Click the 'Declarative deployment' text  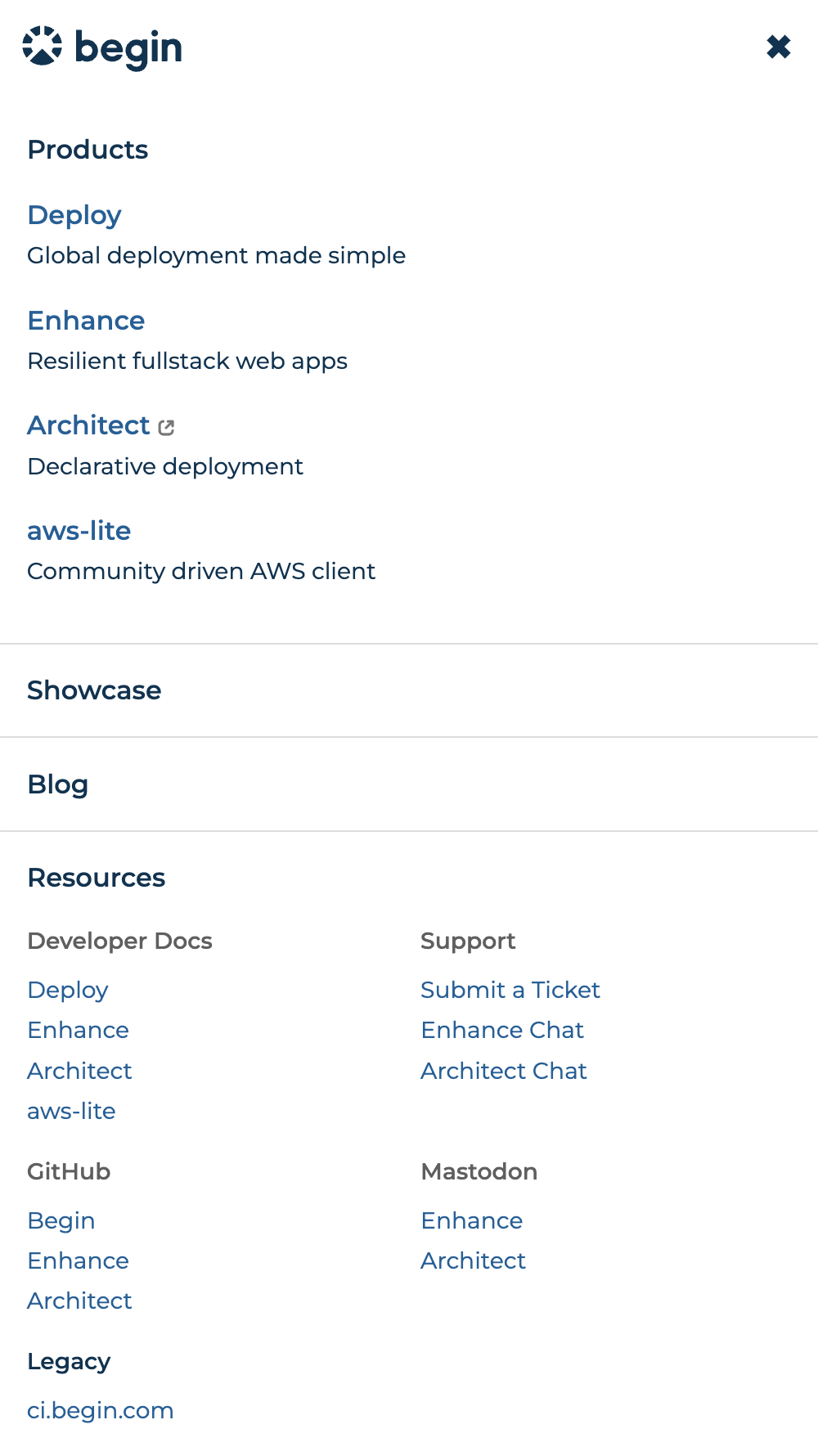coord(165,466)
